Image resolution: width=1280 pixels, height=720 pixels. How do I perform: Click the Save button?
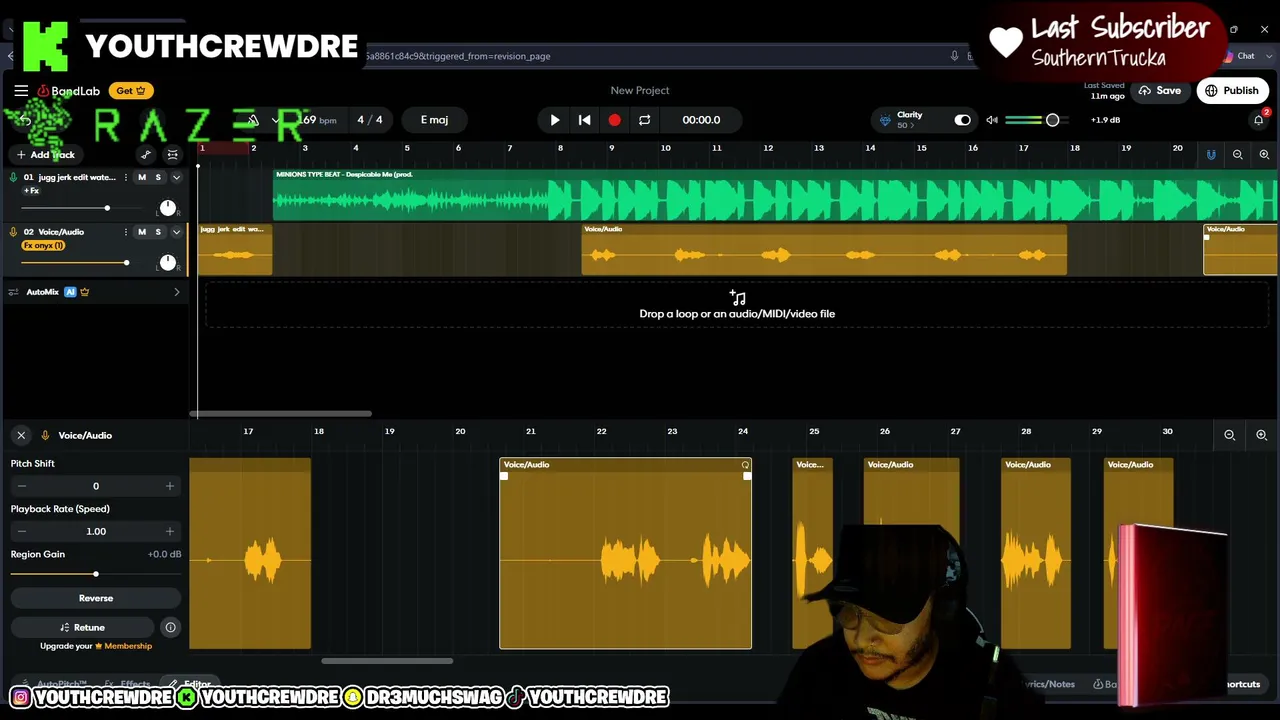[1160, 91]
